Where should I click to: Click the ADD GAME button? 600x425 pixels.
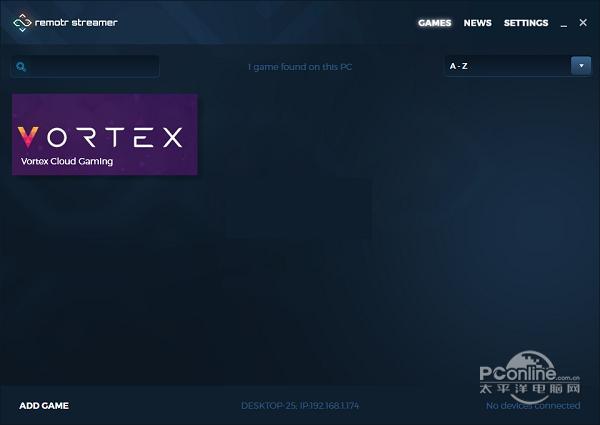coord(44,405)
